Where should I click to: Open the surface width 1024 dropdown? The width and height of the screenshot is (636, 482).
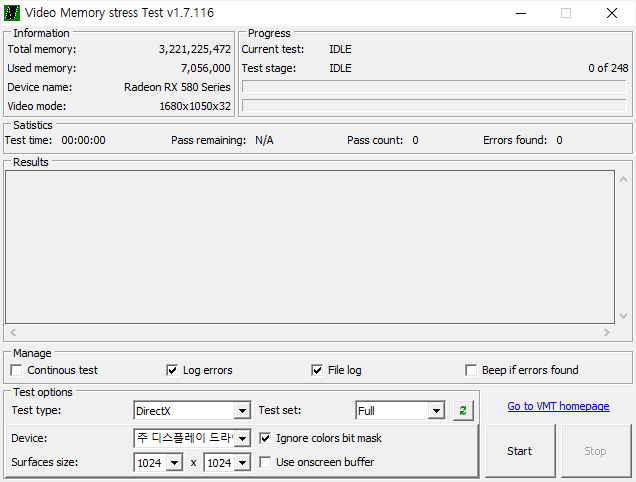(174, 463)
